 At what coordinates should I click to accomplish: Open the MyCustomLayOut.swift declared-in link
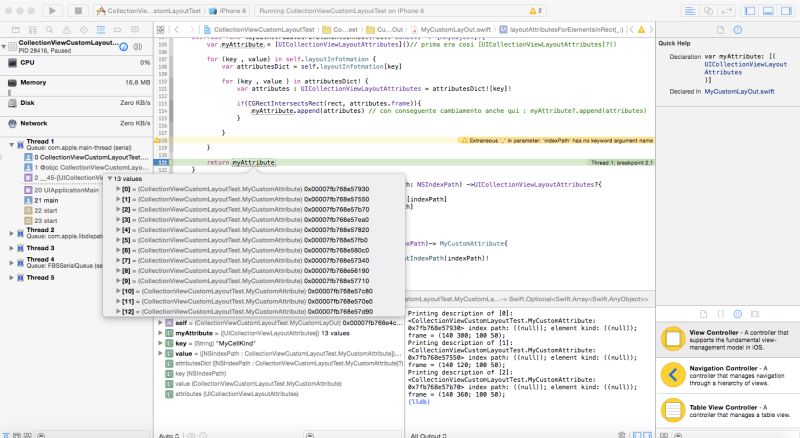(x=739, y=91)
